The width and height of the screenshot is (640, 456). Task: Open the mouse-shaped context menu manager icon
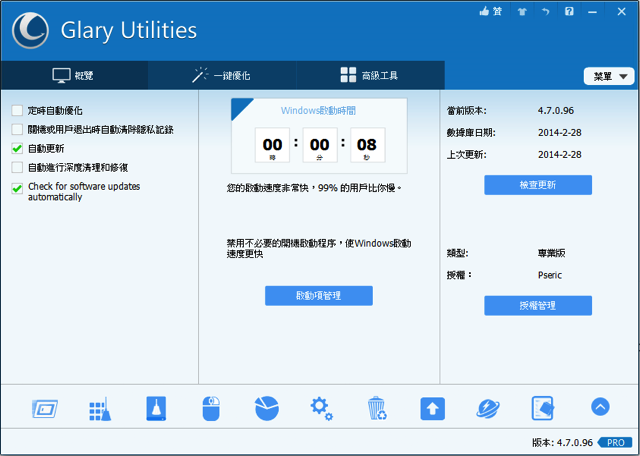[211, 409]
